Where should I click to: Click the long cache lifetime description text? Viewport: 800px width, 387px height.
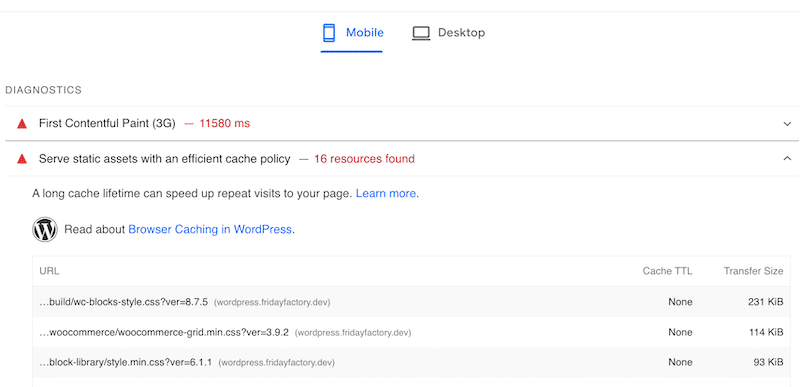[192, 194]
